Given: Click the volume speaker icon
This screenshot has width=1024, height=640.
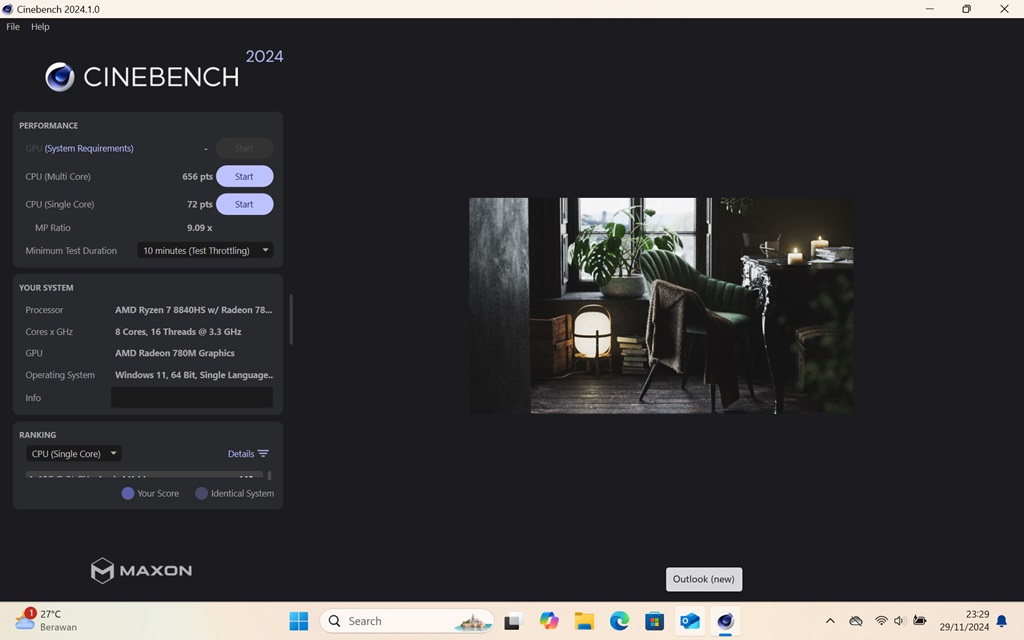Looking at the screenshot, I should pos(899,621).
